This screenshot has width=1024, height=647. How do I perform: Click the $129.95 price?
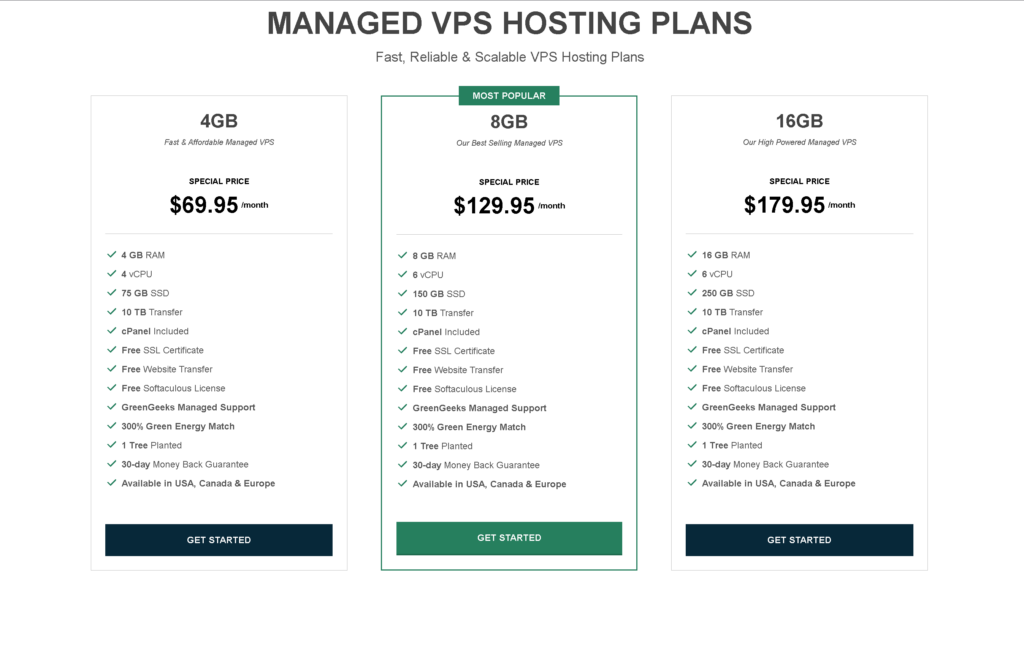[x=494, y=206]
